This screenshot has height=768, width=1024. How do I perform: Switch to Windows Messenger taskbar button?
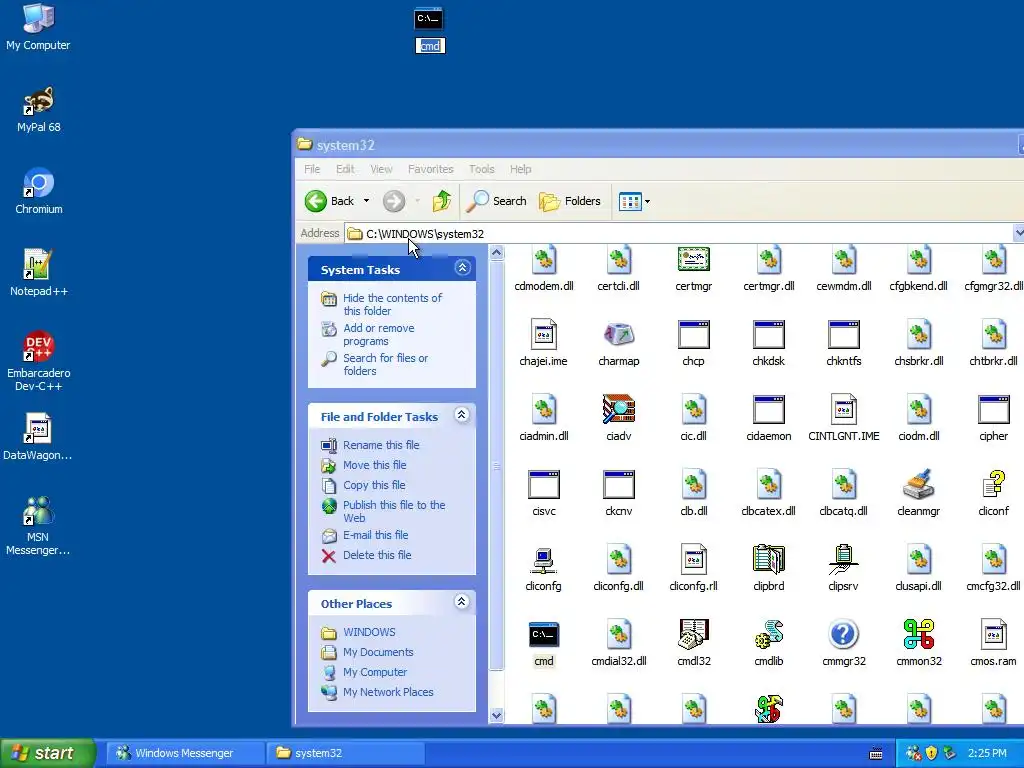click(x=184, y=753)
